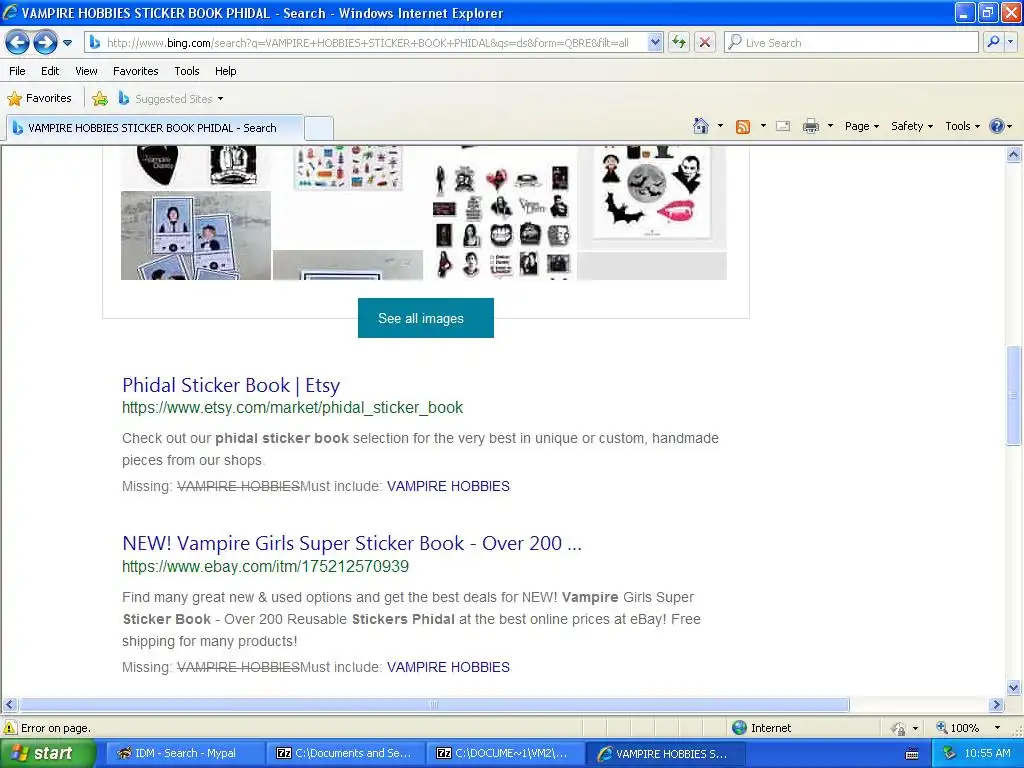This screenshot has width=1024, height=768.
Task: Click the See all images button
Action: pos(426,318)
